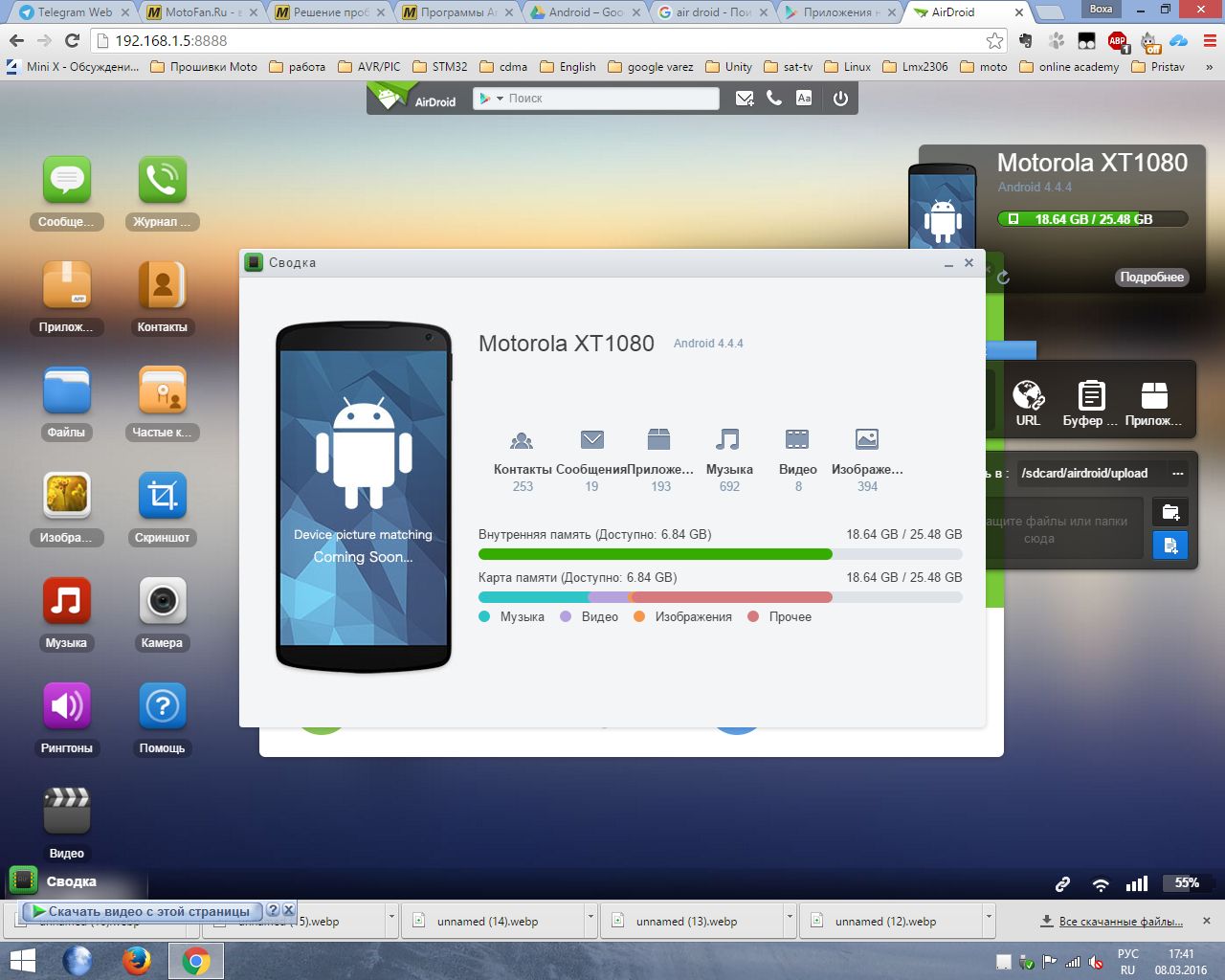Image resolution: width=1225 pixels, height=980 pixels.
Task: Open the STM32 bookmarks folder
Action: pyautogui.click(x=440, y=67)
